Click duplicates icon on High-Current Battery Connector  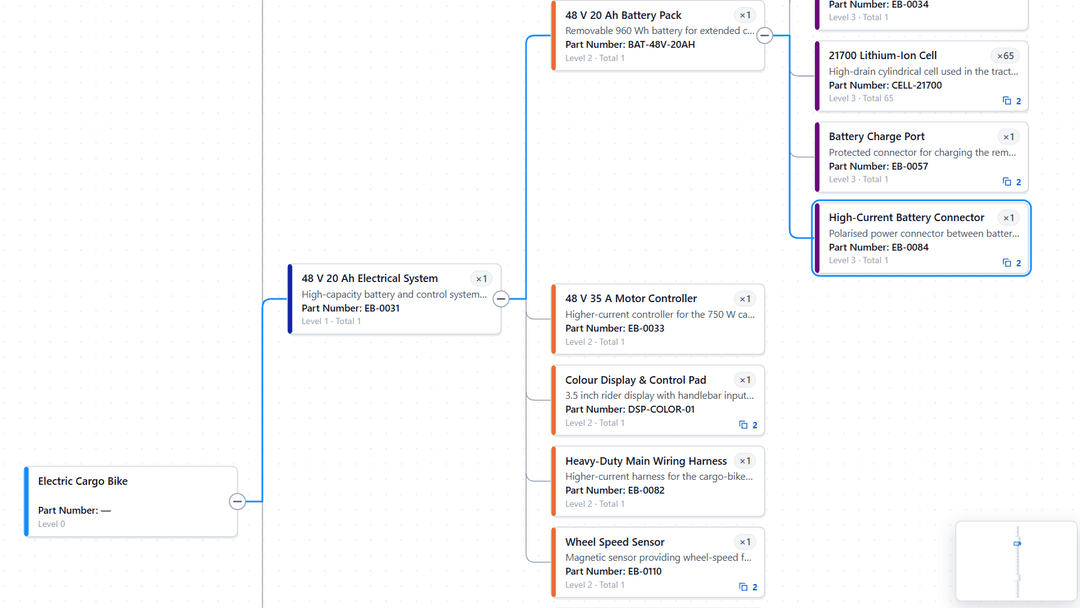(1011, 263)
